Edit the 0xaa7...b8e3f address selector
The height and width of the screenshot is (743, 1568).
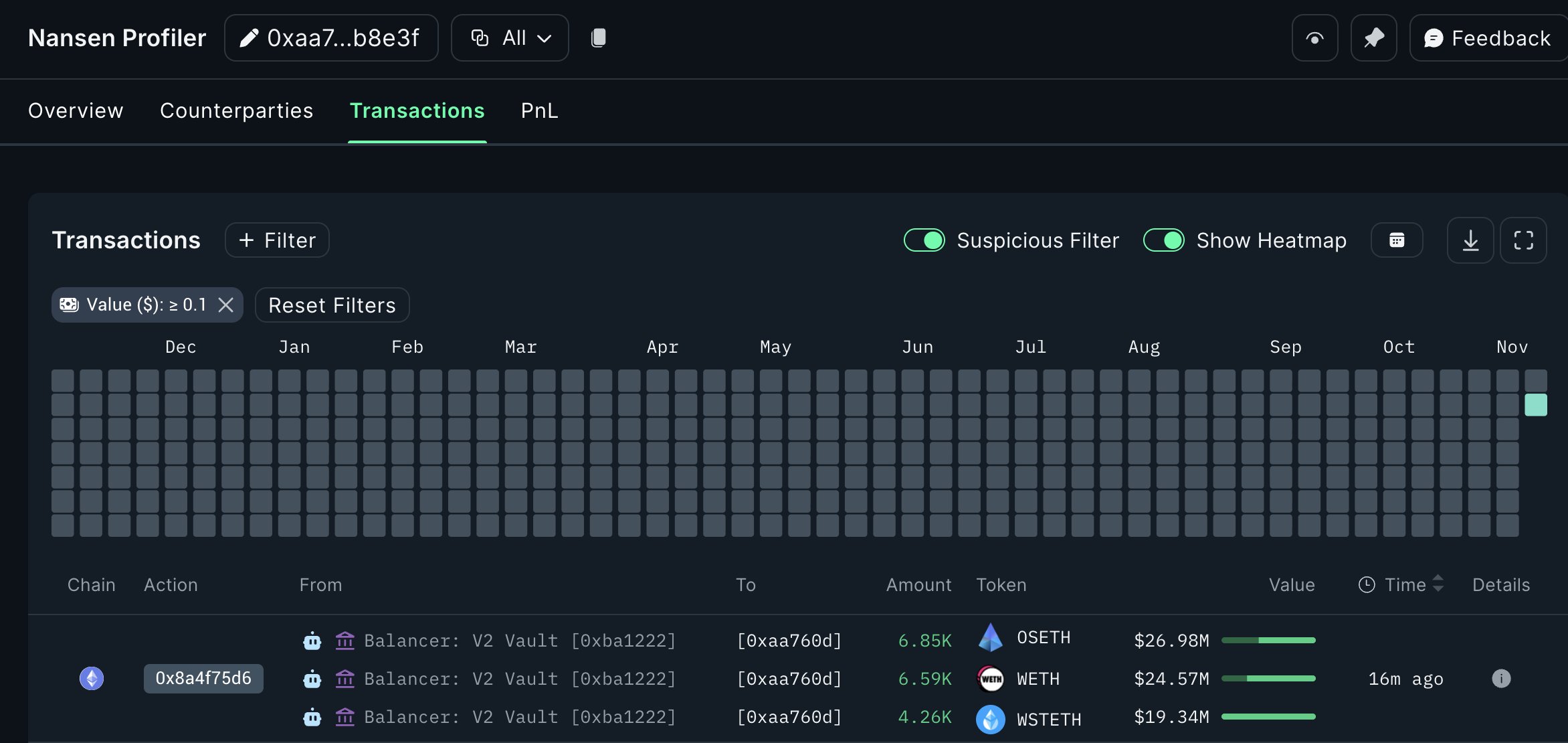(x=331, y=38)
